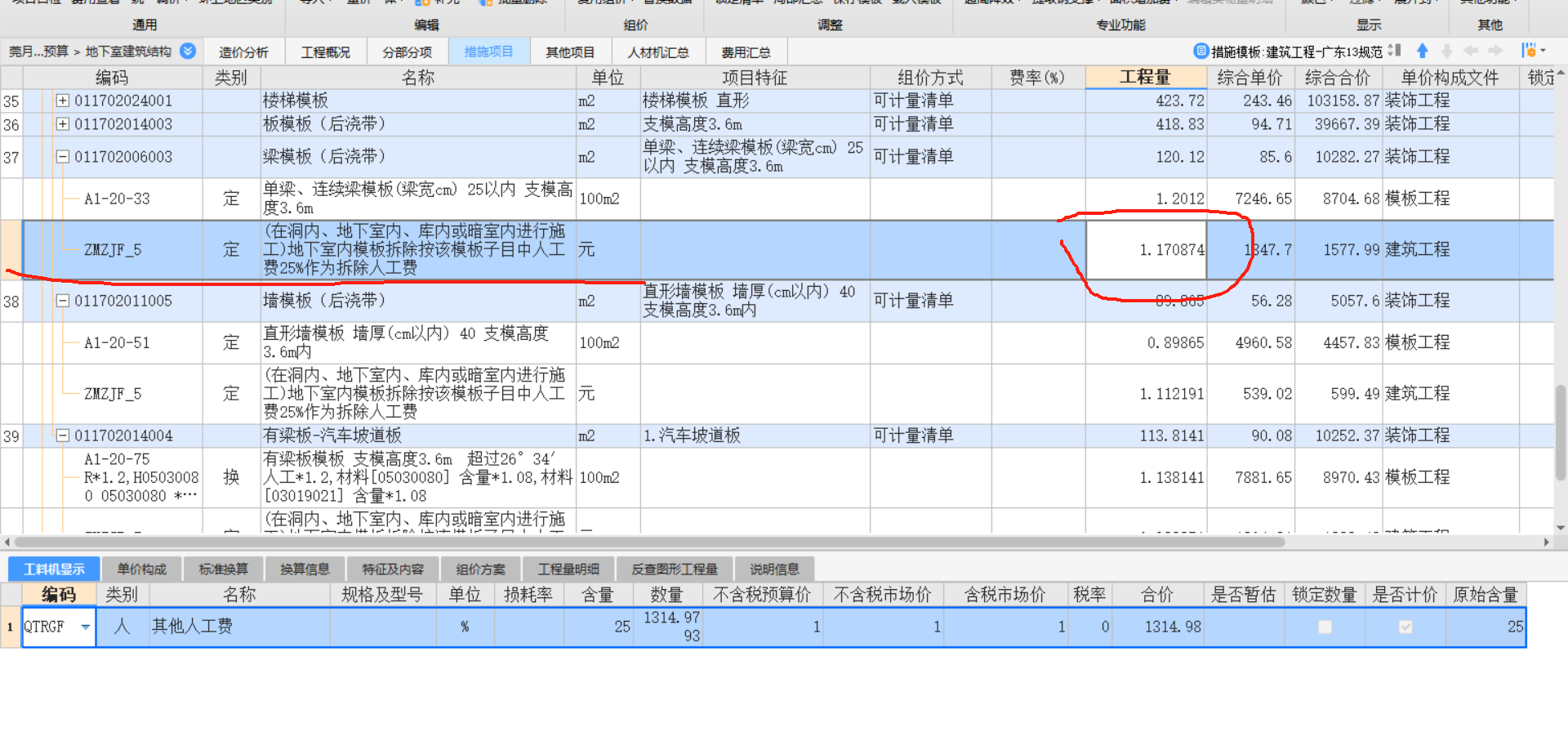Switch to the 其他项目 tab
Viewport: 1568px width, 737px height.
(570, 52)
